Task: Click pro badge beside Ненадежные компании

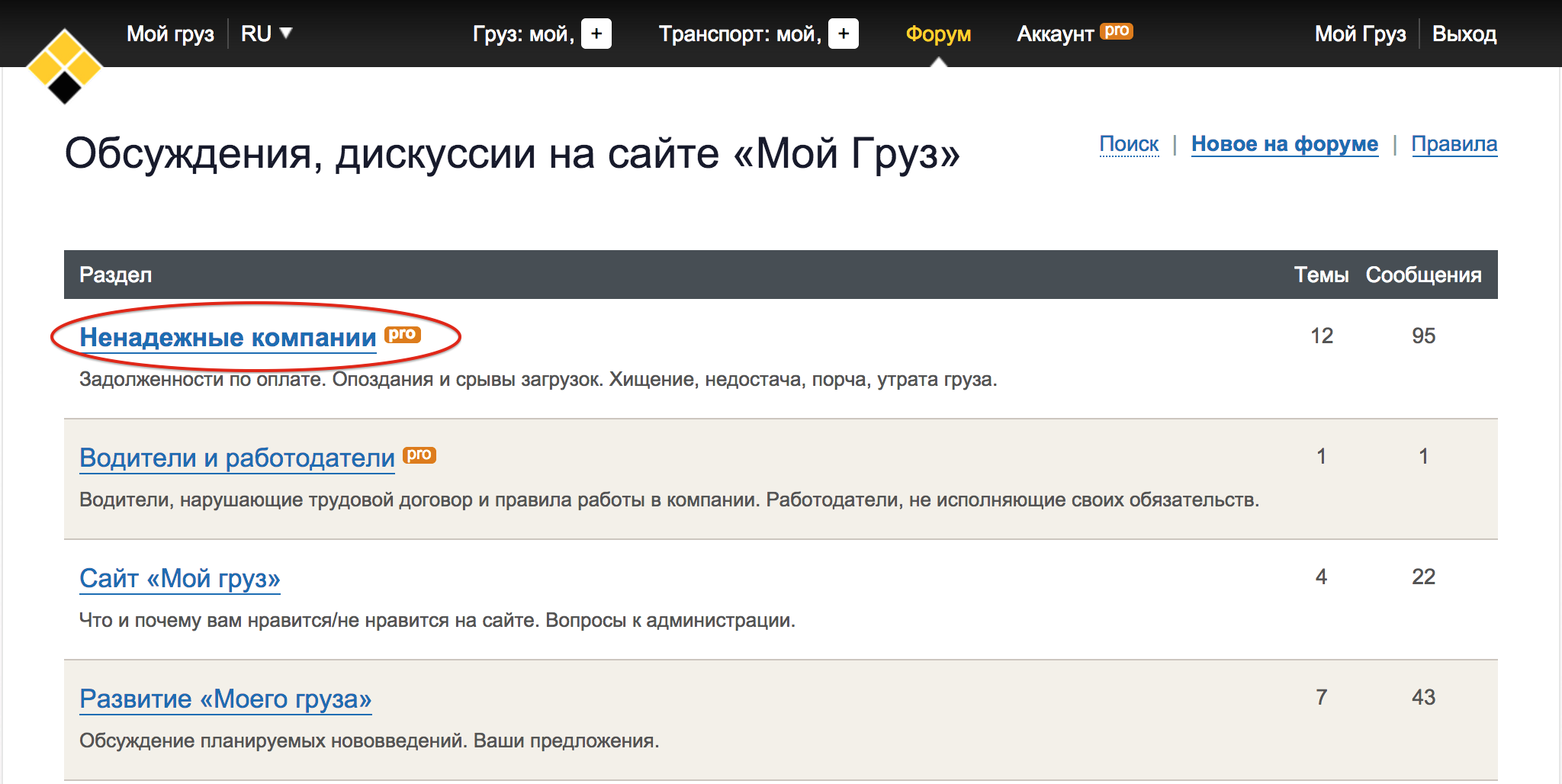Action: [x=403, y=334]
